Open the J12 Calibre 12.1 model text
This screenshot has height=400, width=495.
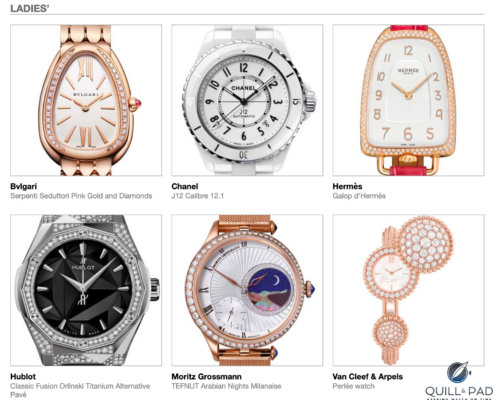(x=197, y=196)
